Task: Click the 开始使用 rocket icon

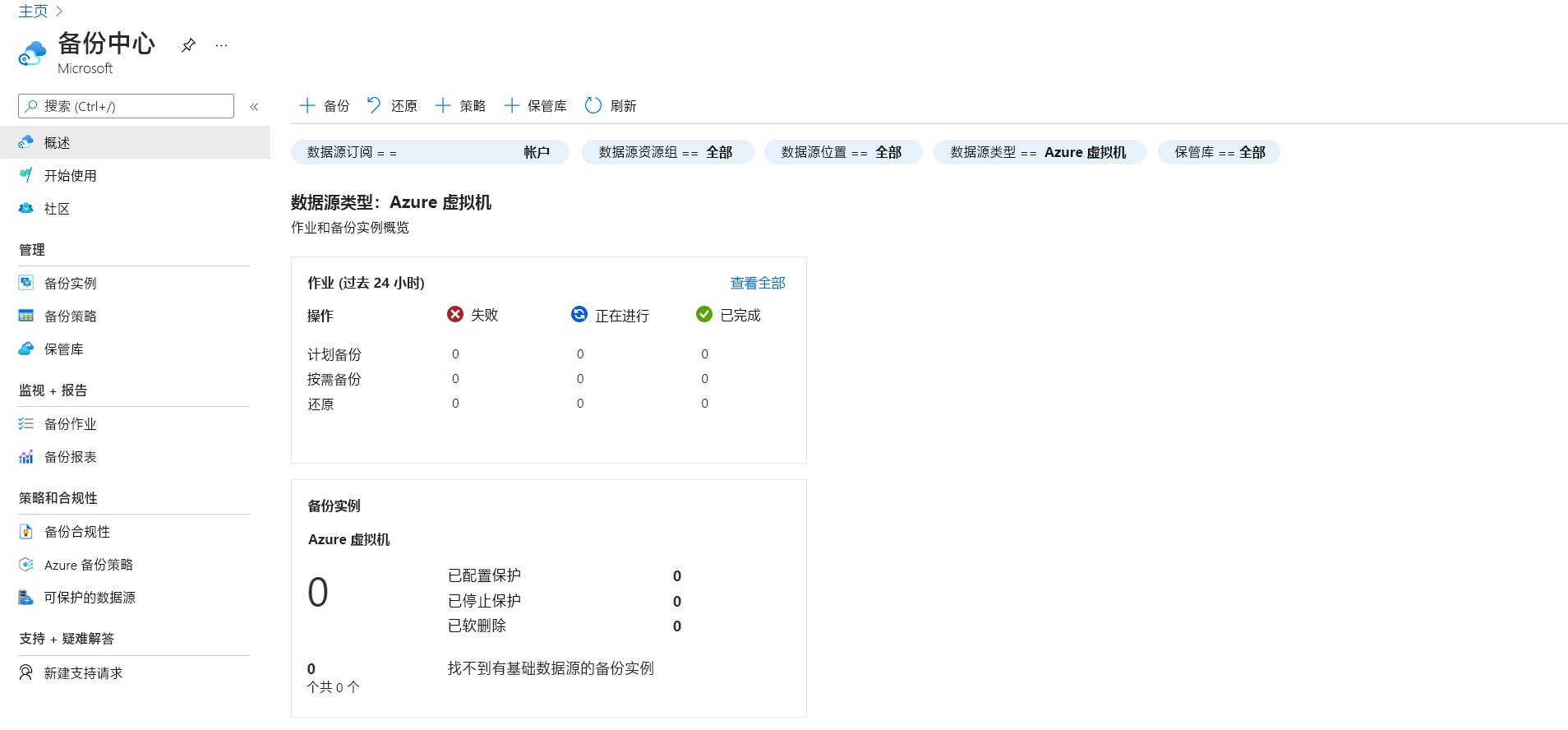Action: pos(26,175)
